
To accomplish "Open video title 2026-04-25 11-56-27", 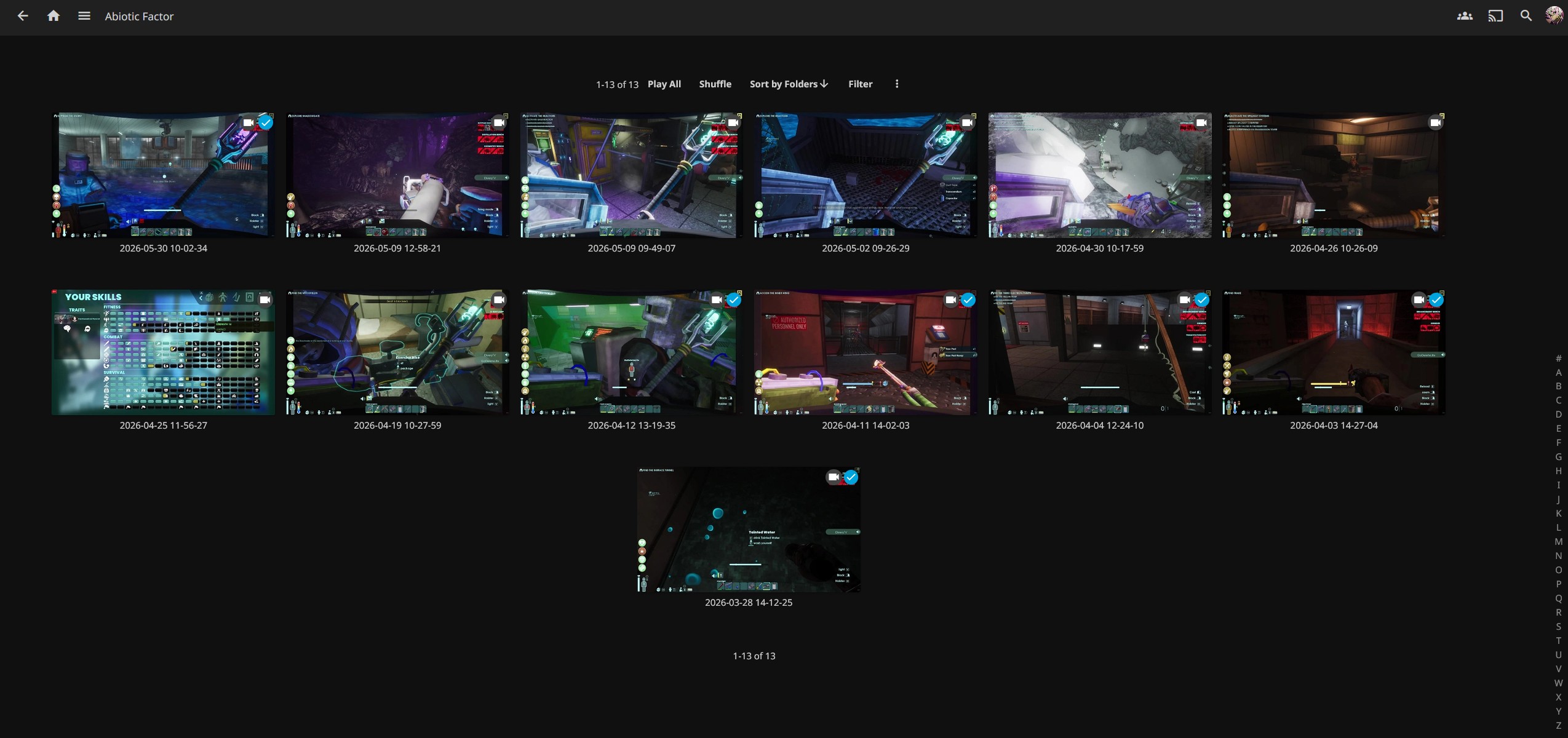I will coord(163,425).
